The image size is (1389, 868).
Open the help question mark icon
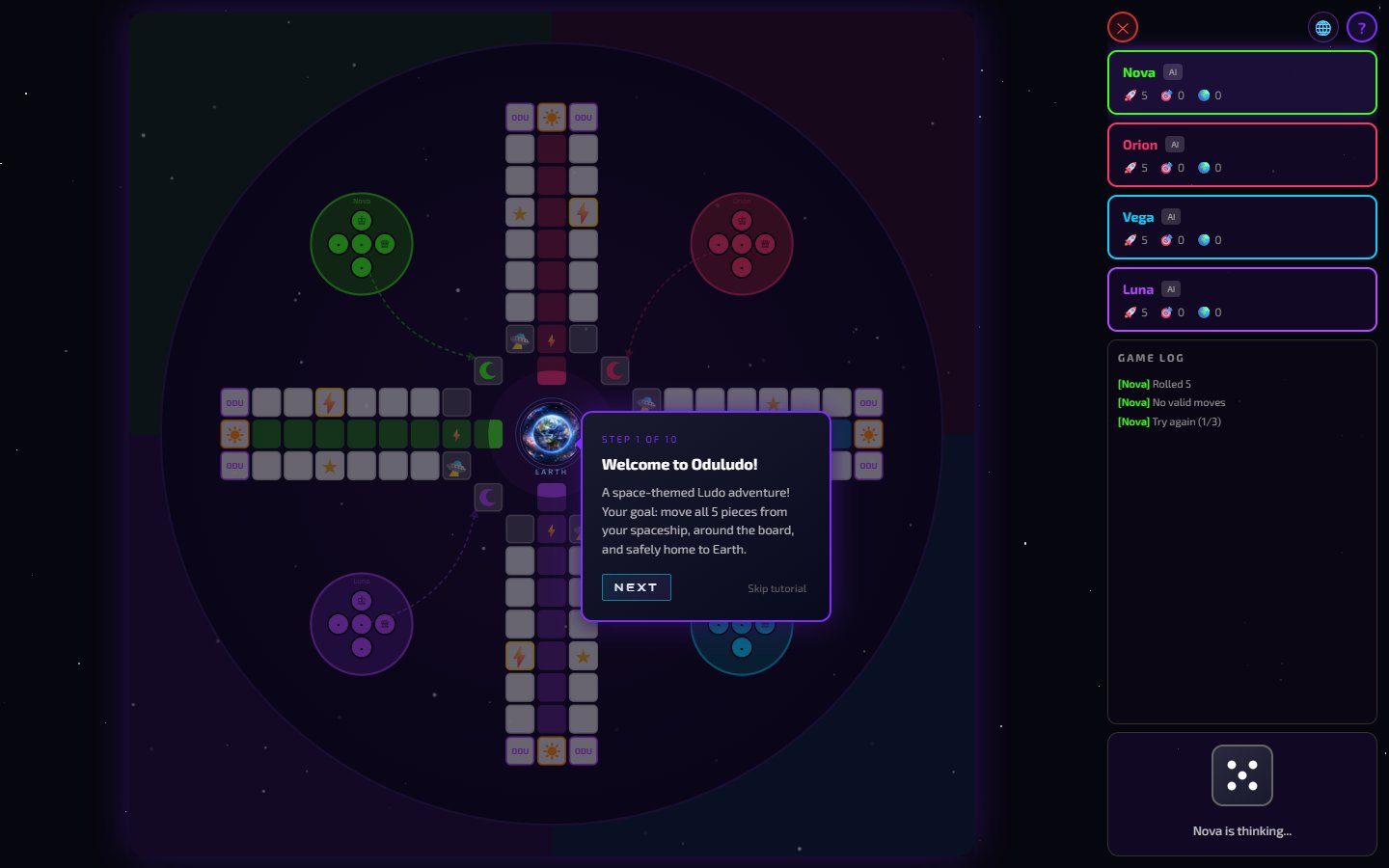point(1362,28)
